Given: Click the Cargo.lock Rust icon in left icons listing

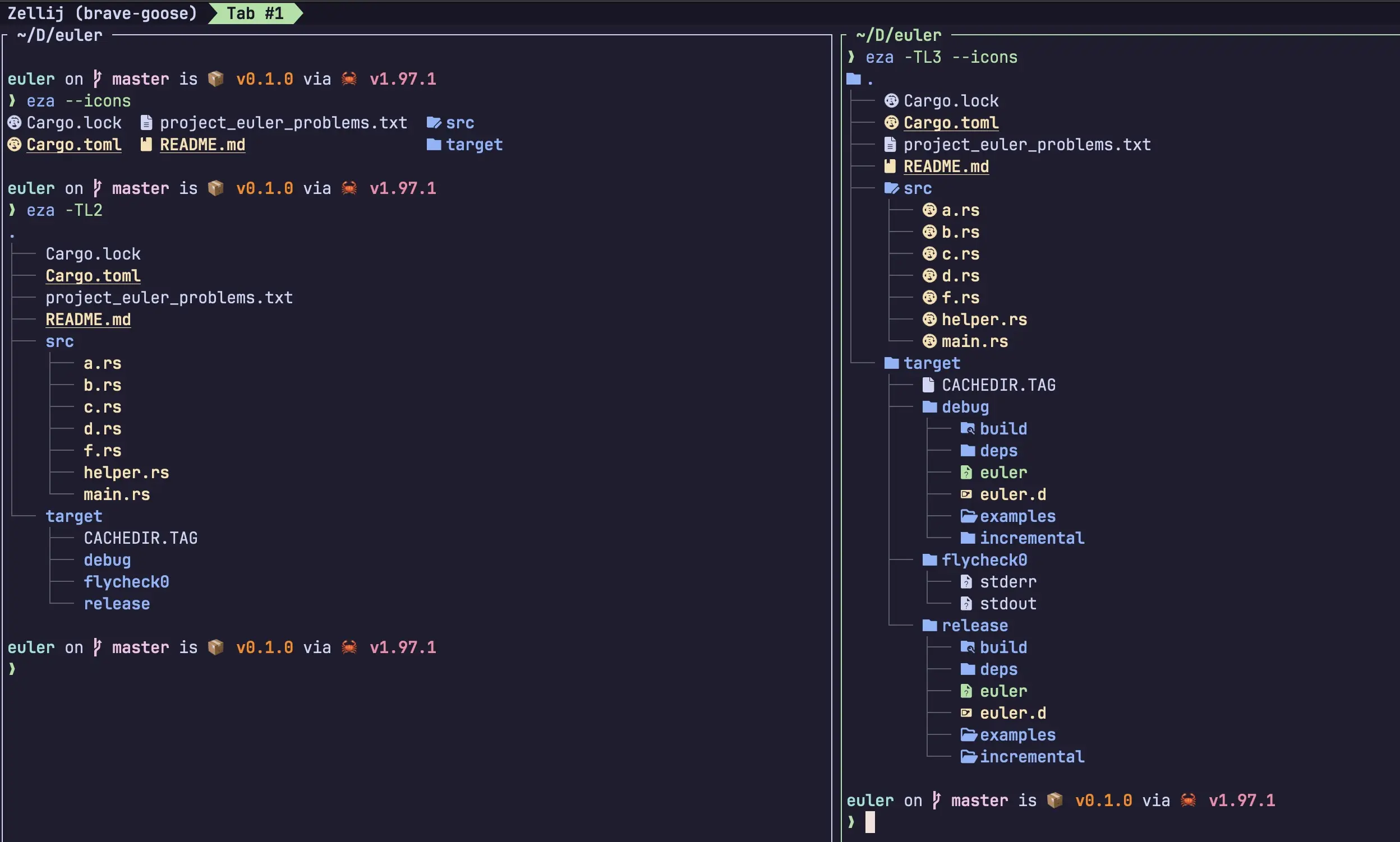Looking at the screenshot, I should [x=14, y=123].
